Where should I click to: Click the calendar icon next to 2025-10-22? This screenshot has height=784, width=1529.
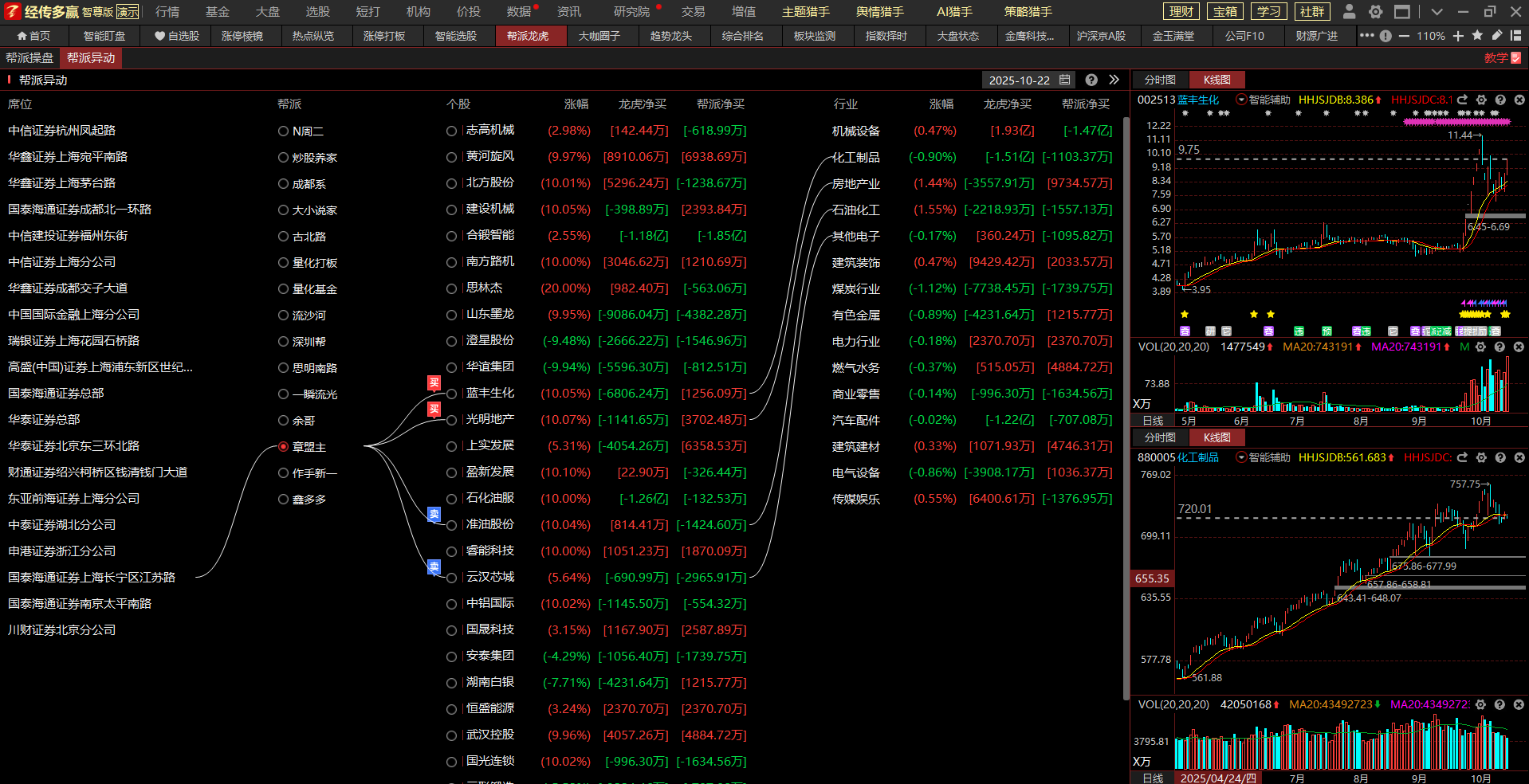1065,80
